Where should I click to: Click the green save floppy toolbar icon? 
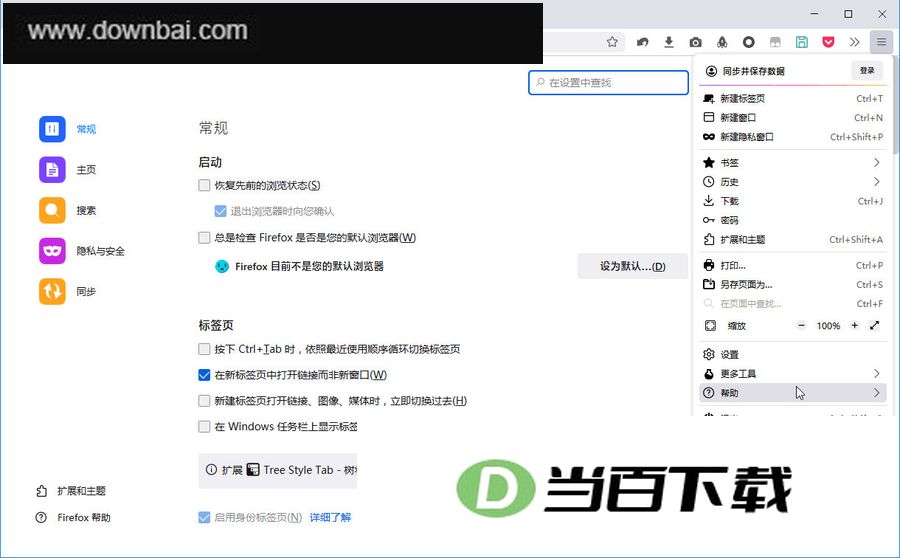802,42
